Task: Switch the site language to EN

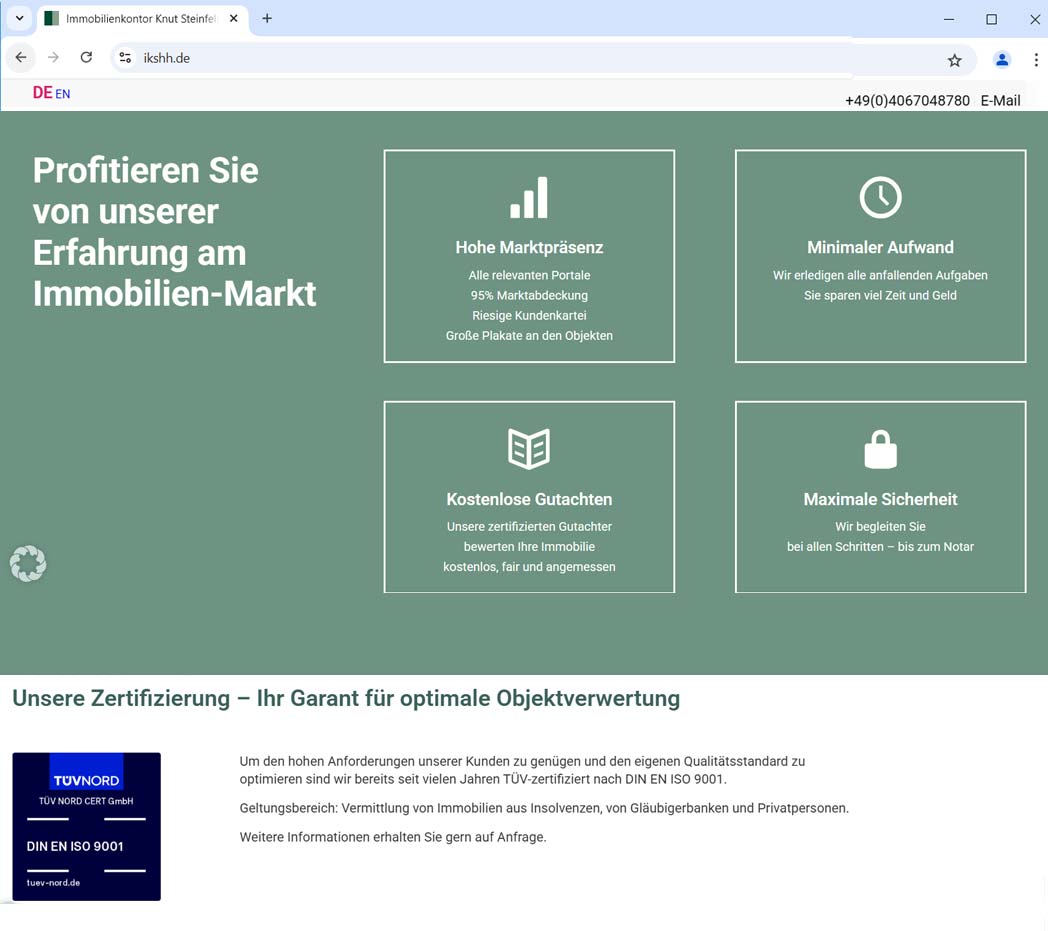Action: [63, 94]
